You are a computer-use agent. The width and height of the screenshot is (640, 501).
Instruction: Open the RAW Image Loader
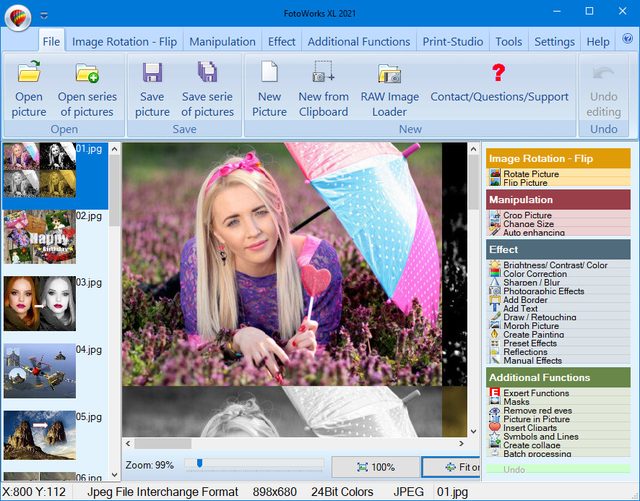point(389,74)
